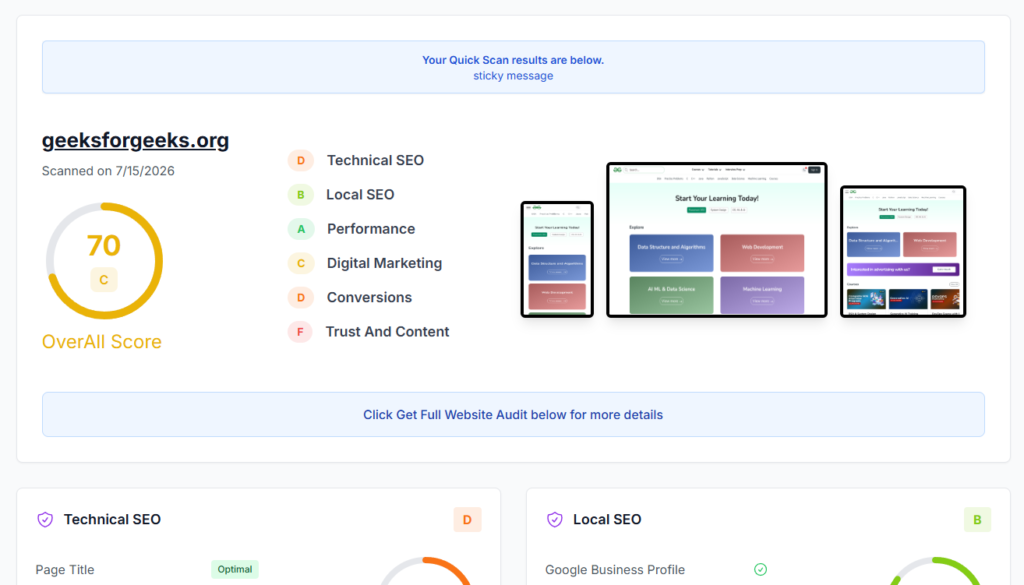This screenshot has height=585, width=1024.
Task: Select the Trust And Content category label
Action: 388,332
